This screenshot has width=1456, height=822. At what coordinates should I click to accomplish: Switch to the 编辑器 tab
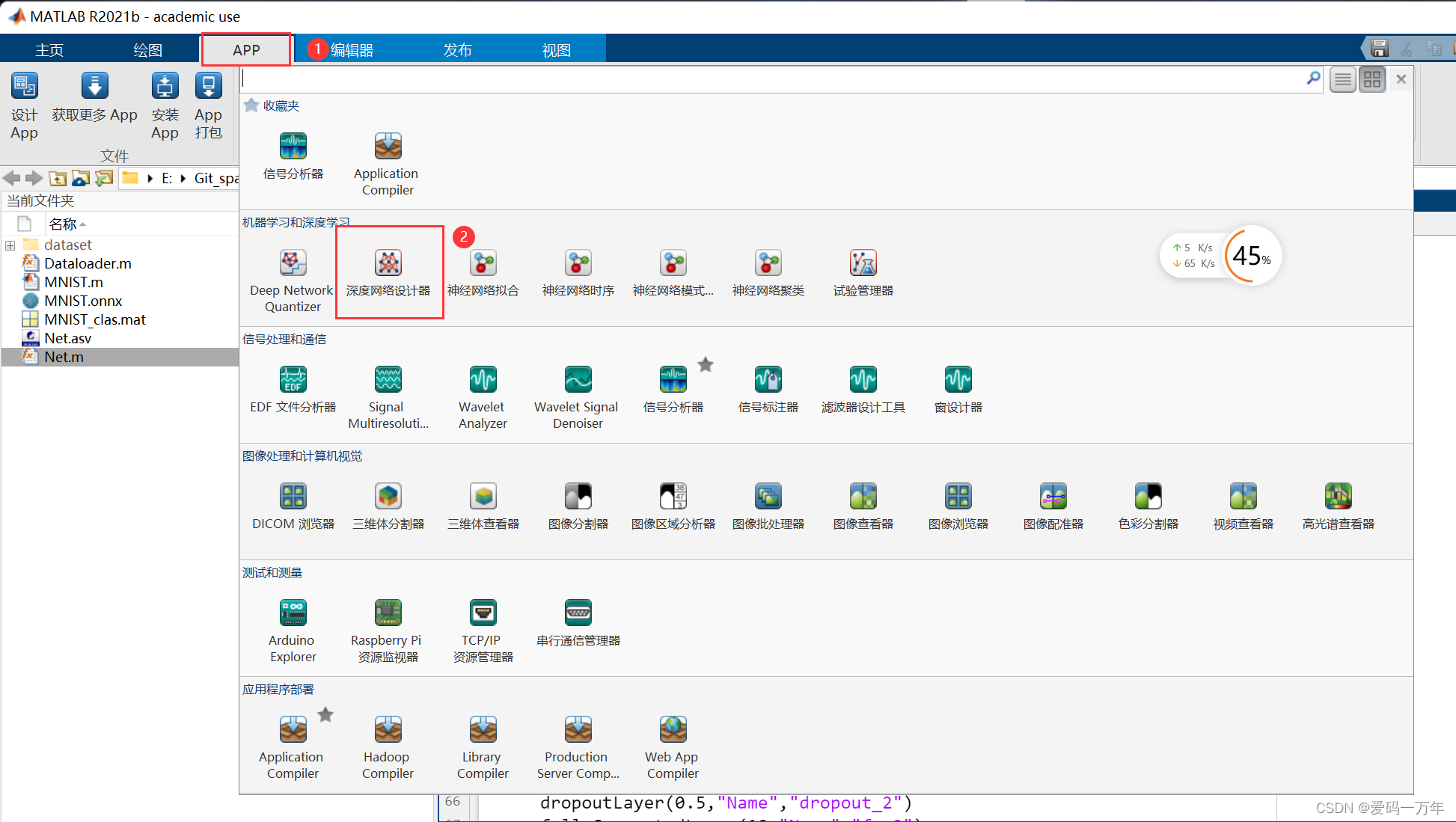pos(352,50)
